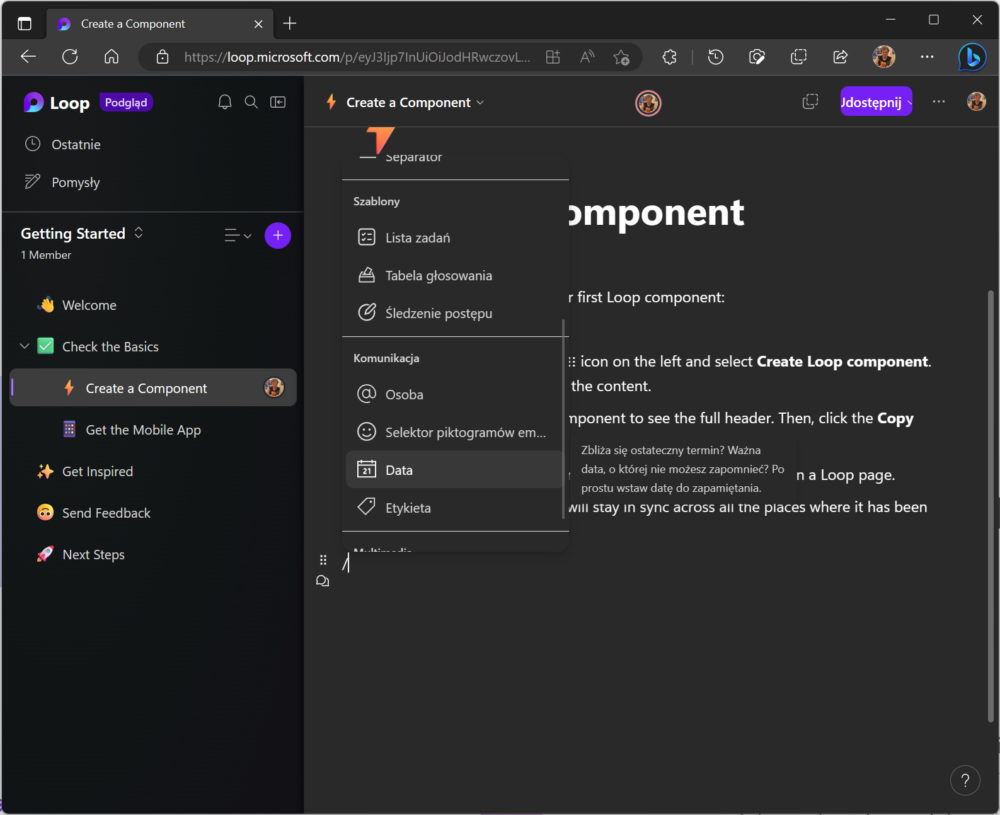
Task: View site information lock icon
Action: click(x=163, y=57)
